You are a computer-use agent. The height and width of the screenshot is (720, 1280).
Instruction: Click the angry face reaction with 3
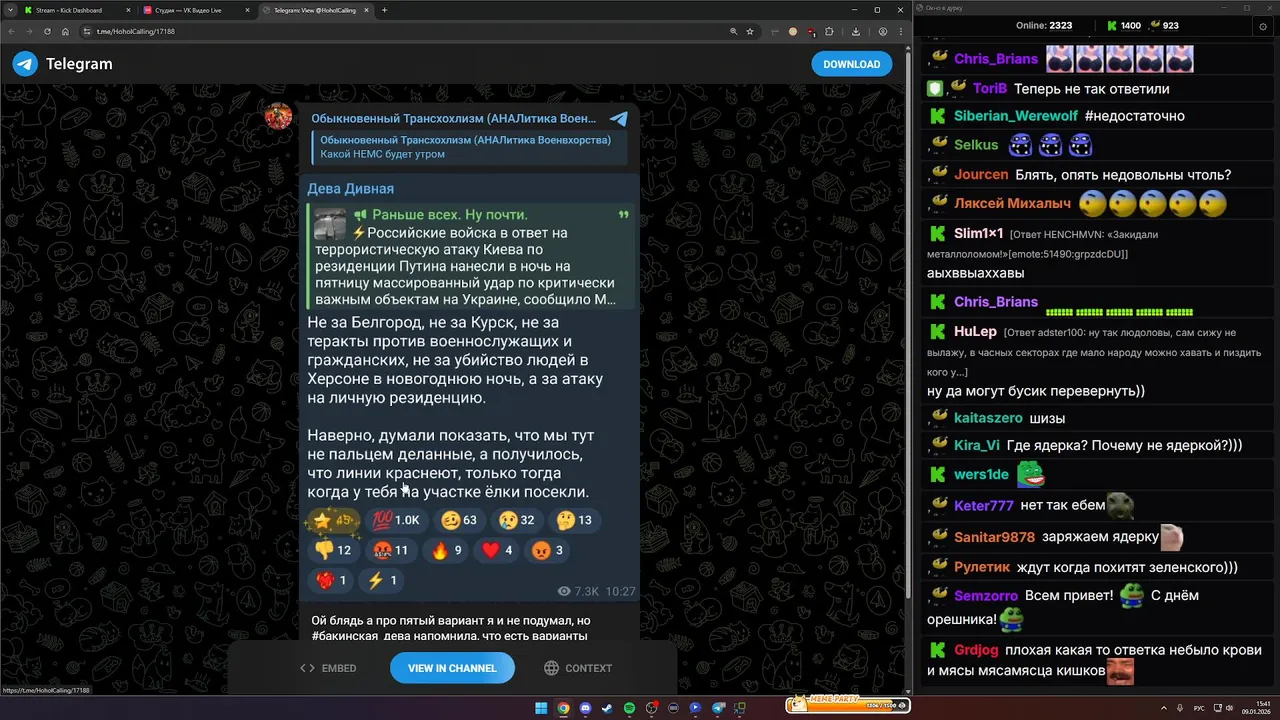(x=548, y=550)
